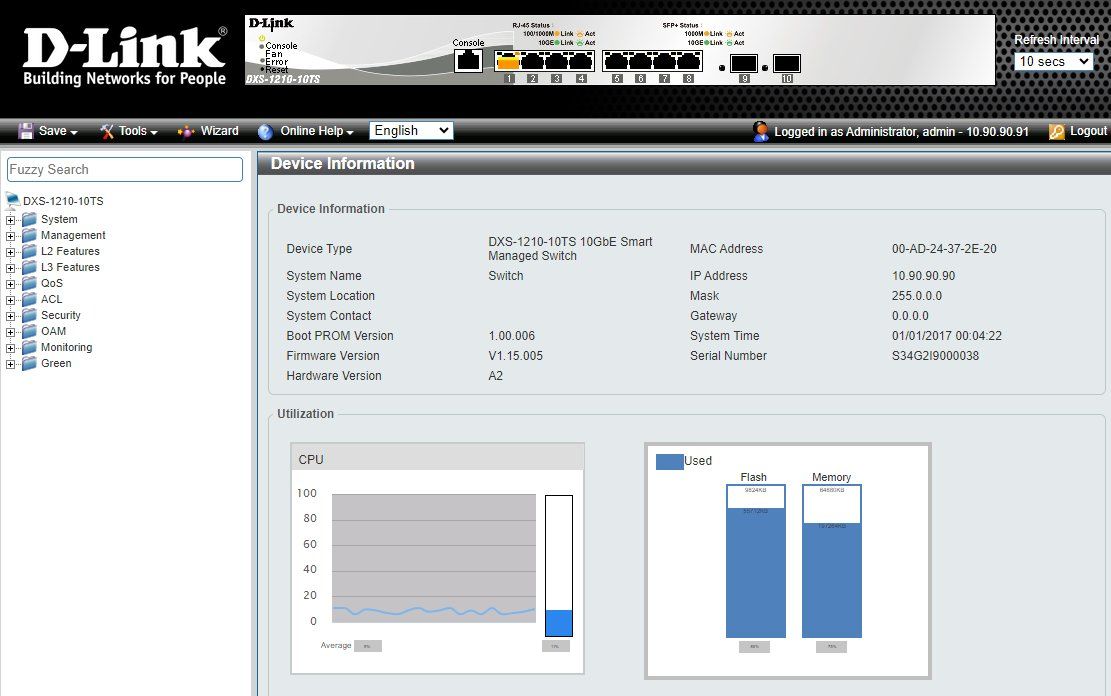The image size is (1111, 696).
Task: Click the Management folder icon
Action: click(29, 235)
